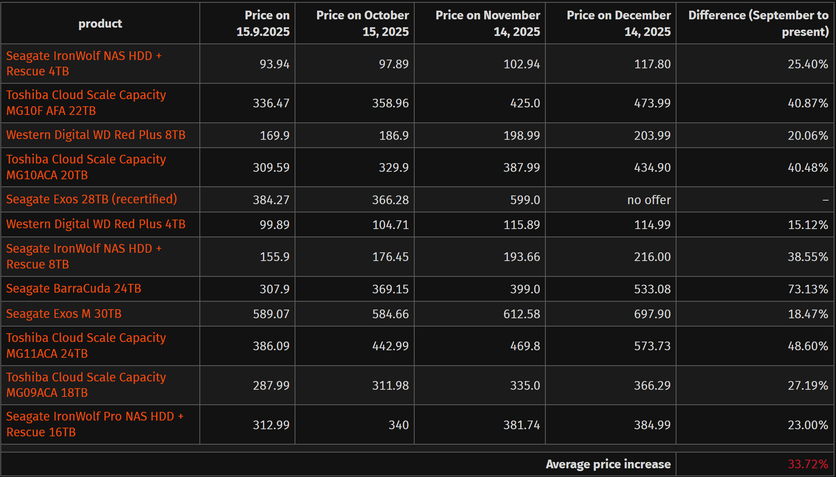Click the Seagate BarraCuda 24TB link

74,289
